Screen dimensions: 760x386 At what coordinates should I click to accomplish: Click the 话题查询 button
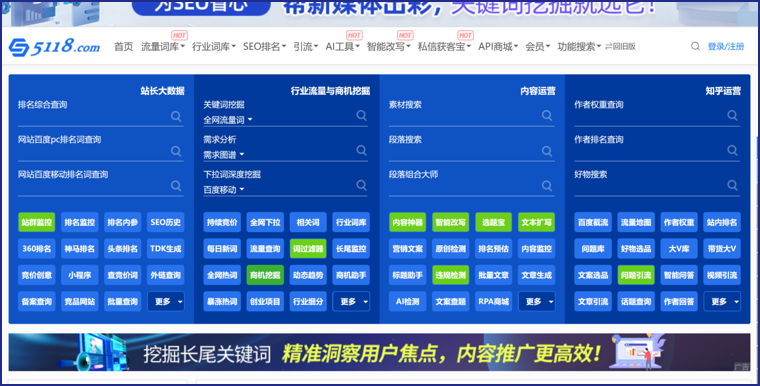coord(636,302)
